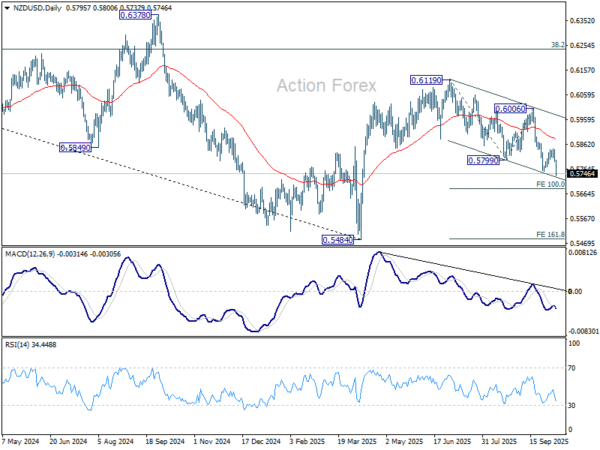
Task: Select the 0.60060 price label
Action: 510,109
